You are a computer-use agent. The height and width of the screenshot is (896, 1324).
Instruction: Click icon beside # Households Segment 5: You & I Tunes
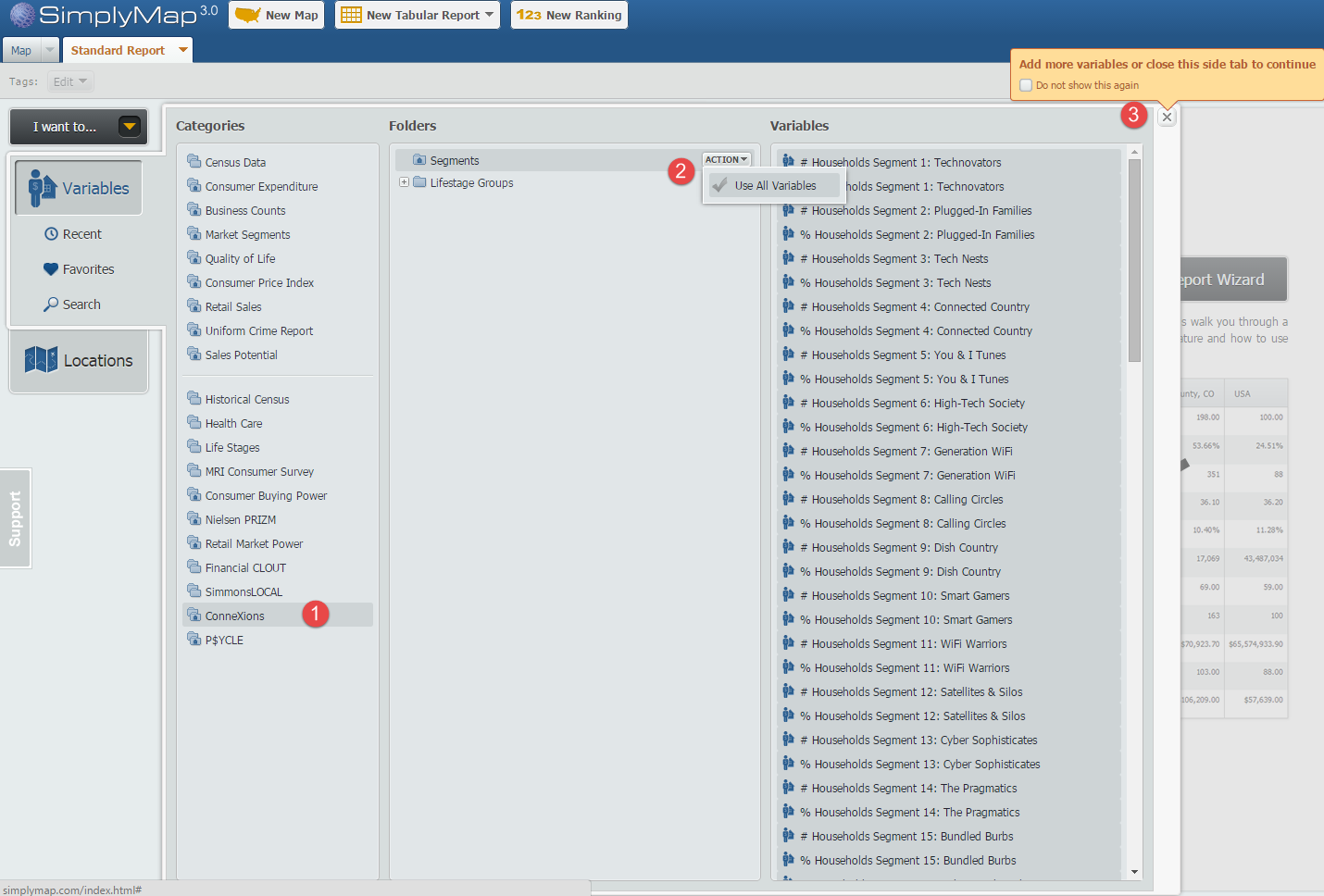[x=788, y=355]
